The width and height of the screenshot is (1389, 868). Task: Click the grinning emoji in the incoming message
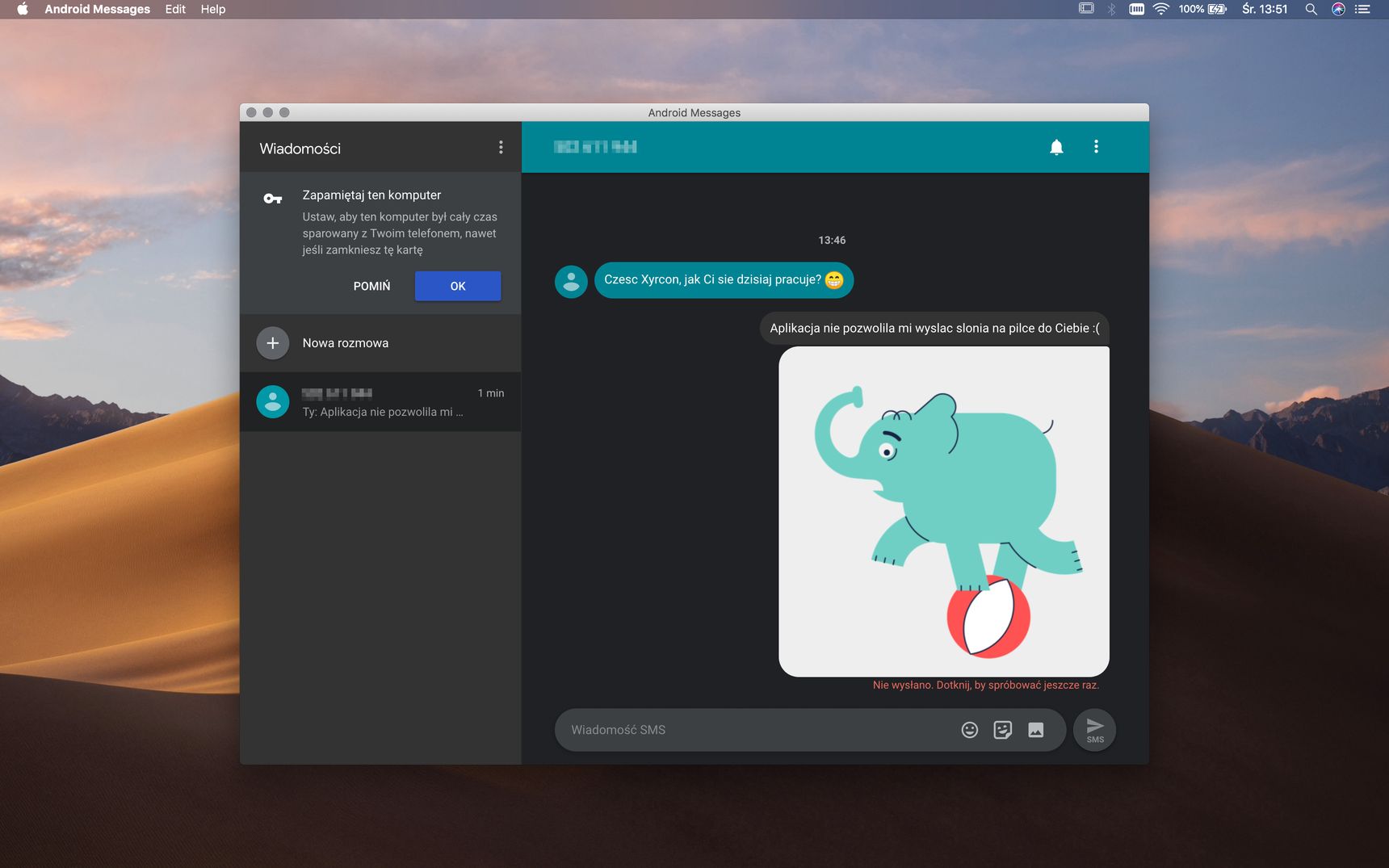coord(834,280)
